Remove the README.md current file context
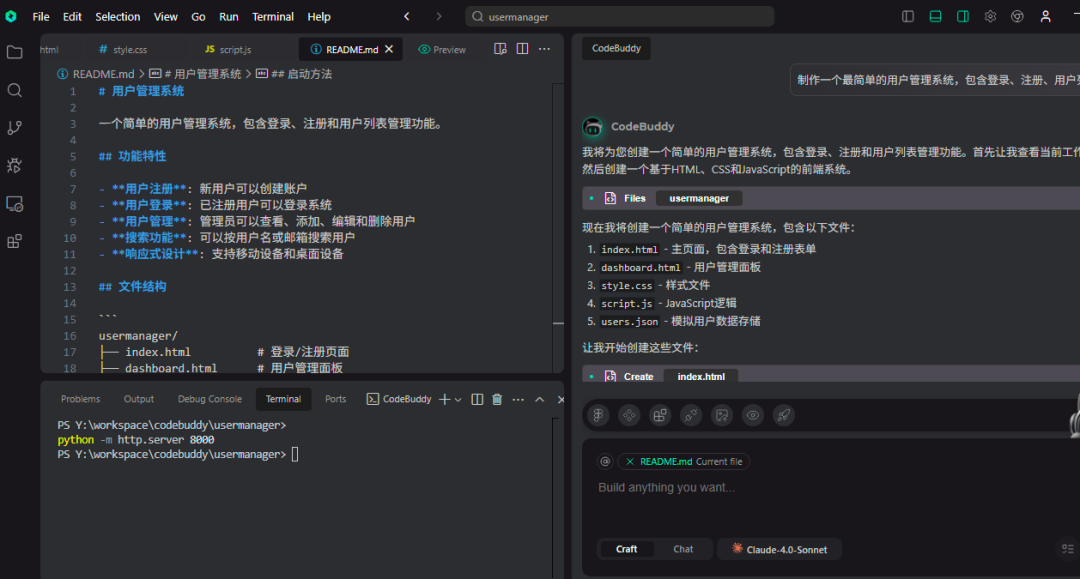 pyautogui.click(x=630, y=461)
